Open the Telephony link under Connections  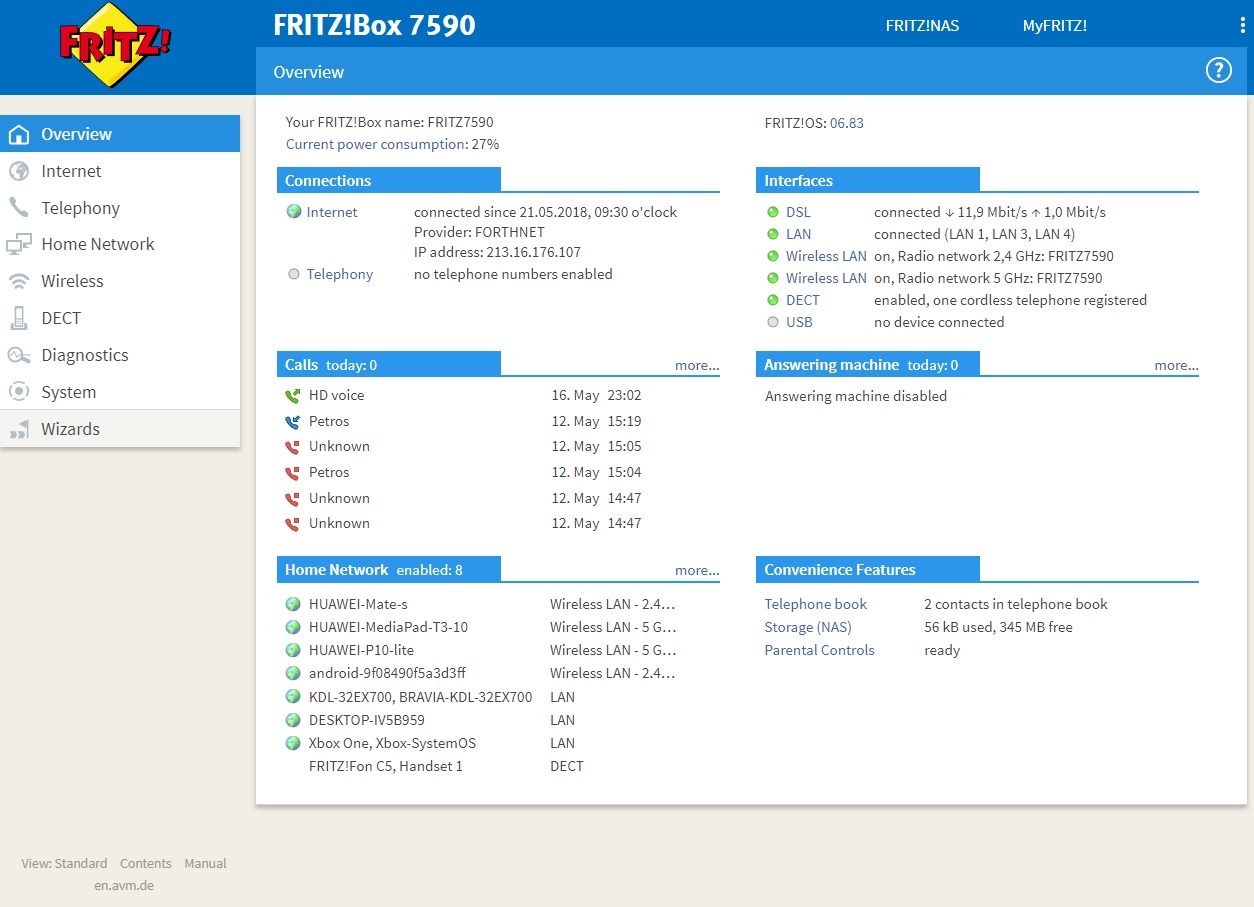(x=340, y=274)
